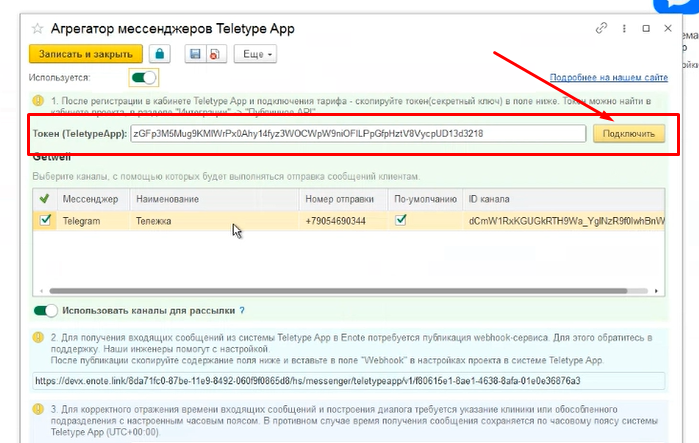Click the document icon with red mark
The height and width of the screenshot is (443, 699).
pyautogui.click(x=213, y=53)
